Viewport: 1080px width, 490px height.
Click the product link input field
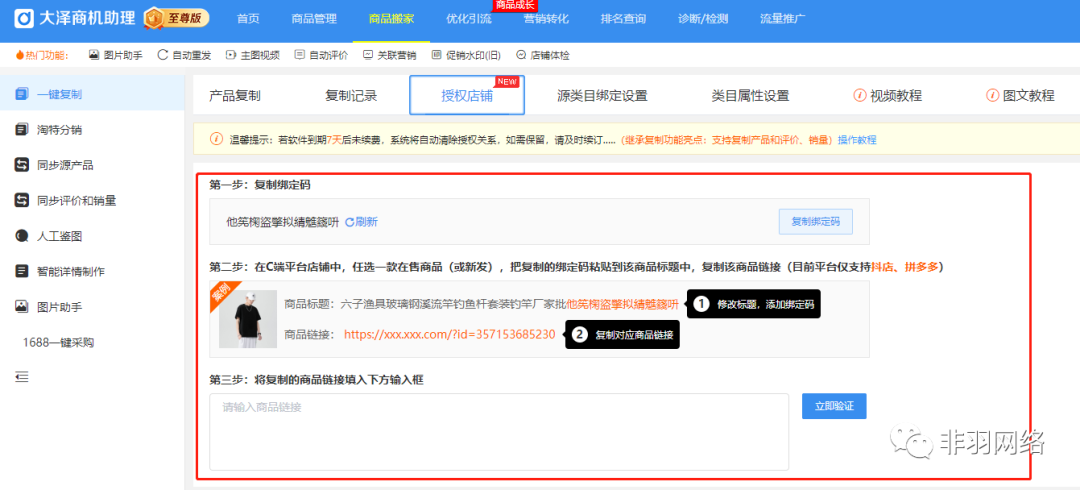(x=499, y=431)
